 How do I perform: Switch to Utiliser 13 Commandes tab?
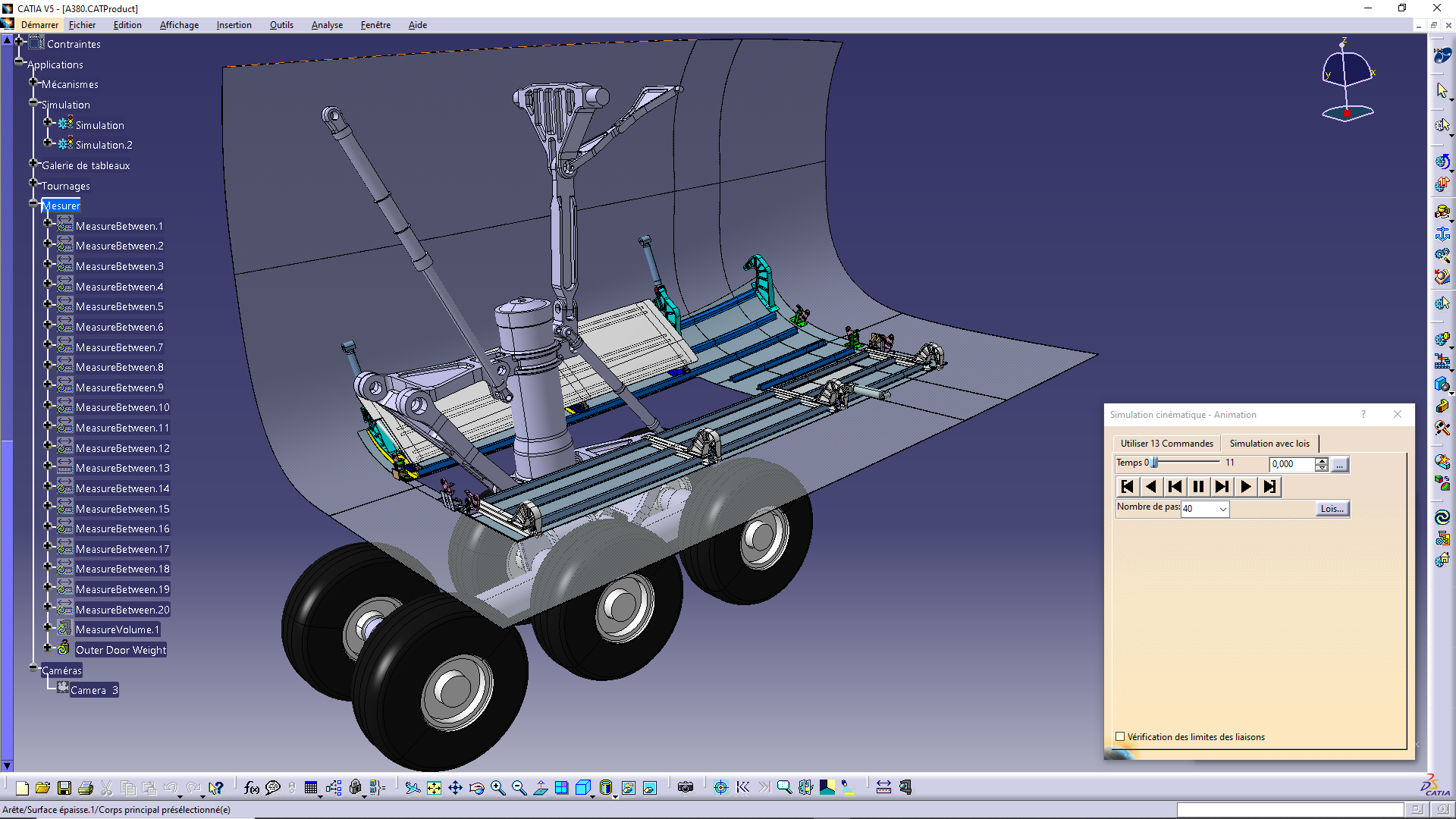coord(1166,444)
